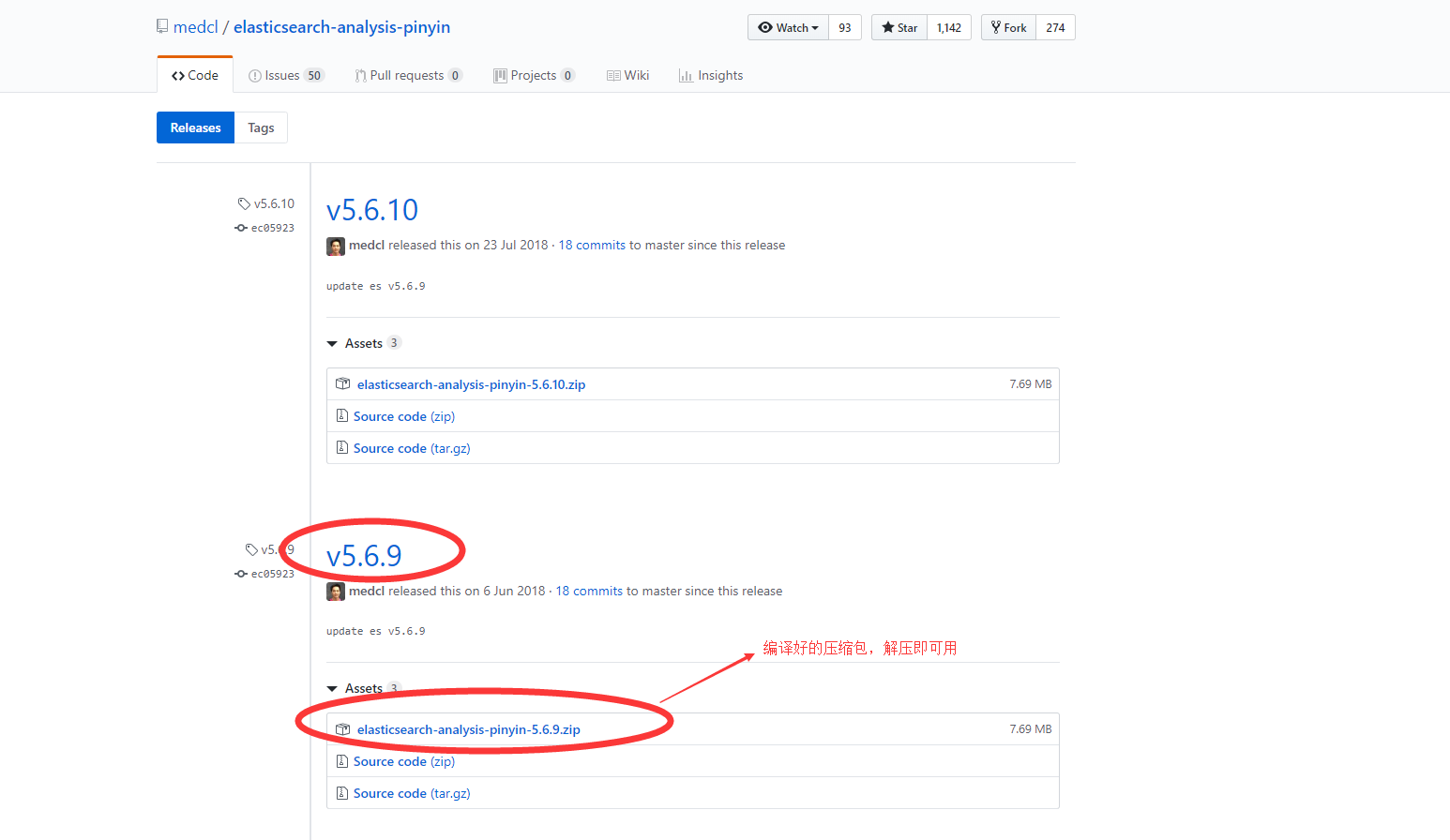Click commit icon beside the v5.6.9 hash
This screenshot has width=1450, height=840.
[241, 574]
